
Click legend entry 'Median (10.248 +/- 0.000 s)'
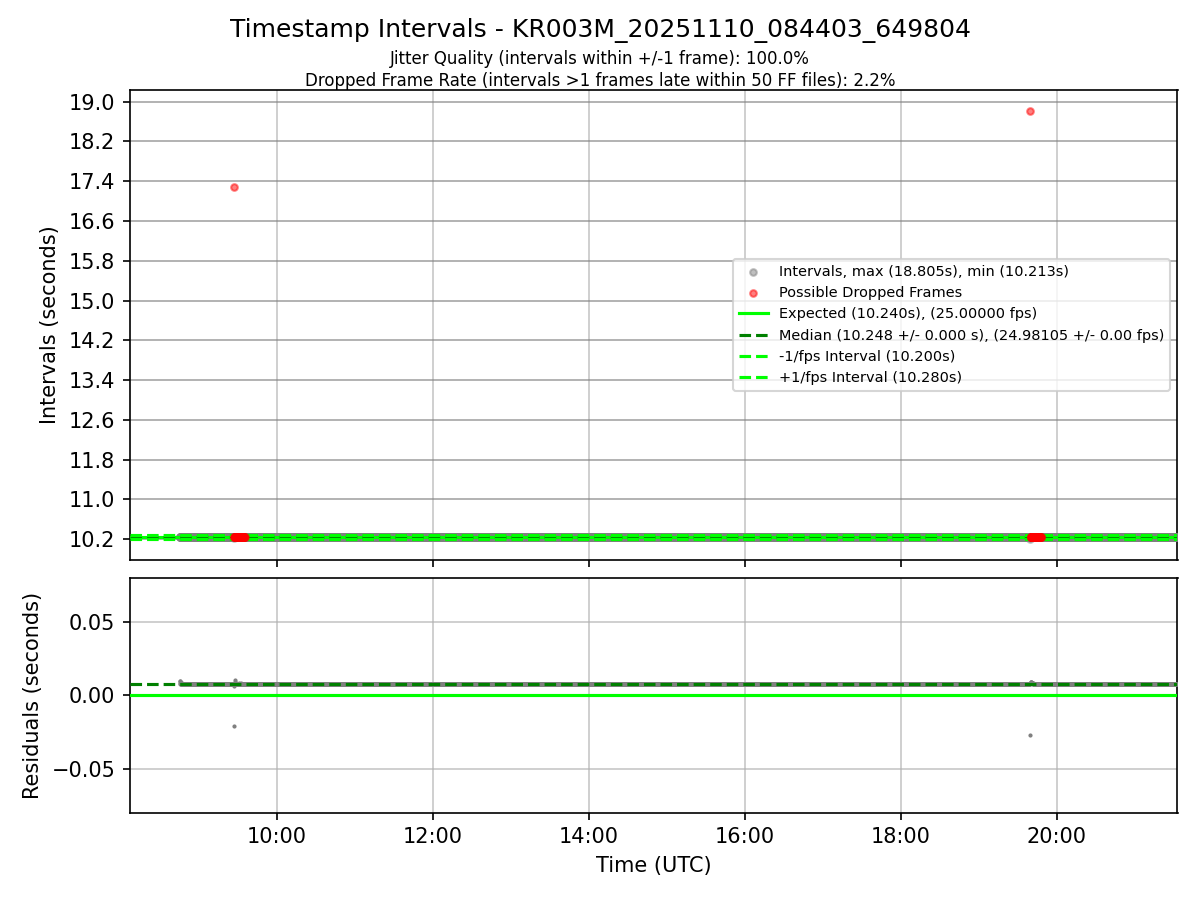(x=971, y=335)
